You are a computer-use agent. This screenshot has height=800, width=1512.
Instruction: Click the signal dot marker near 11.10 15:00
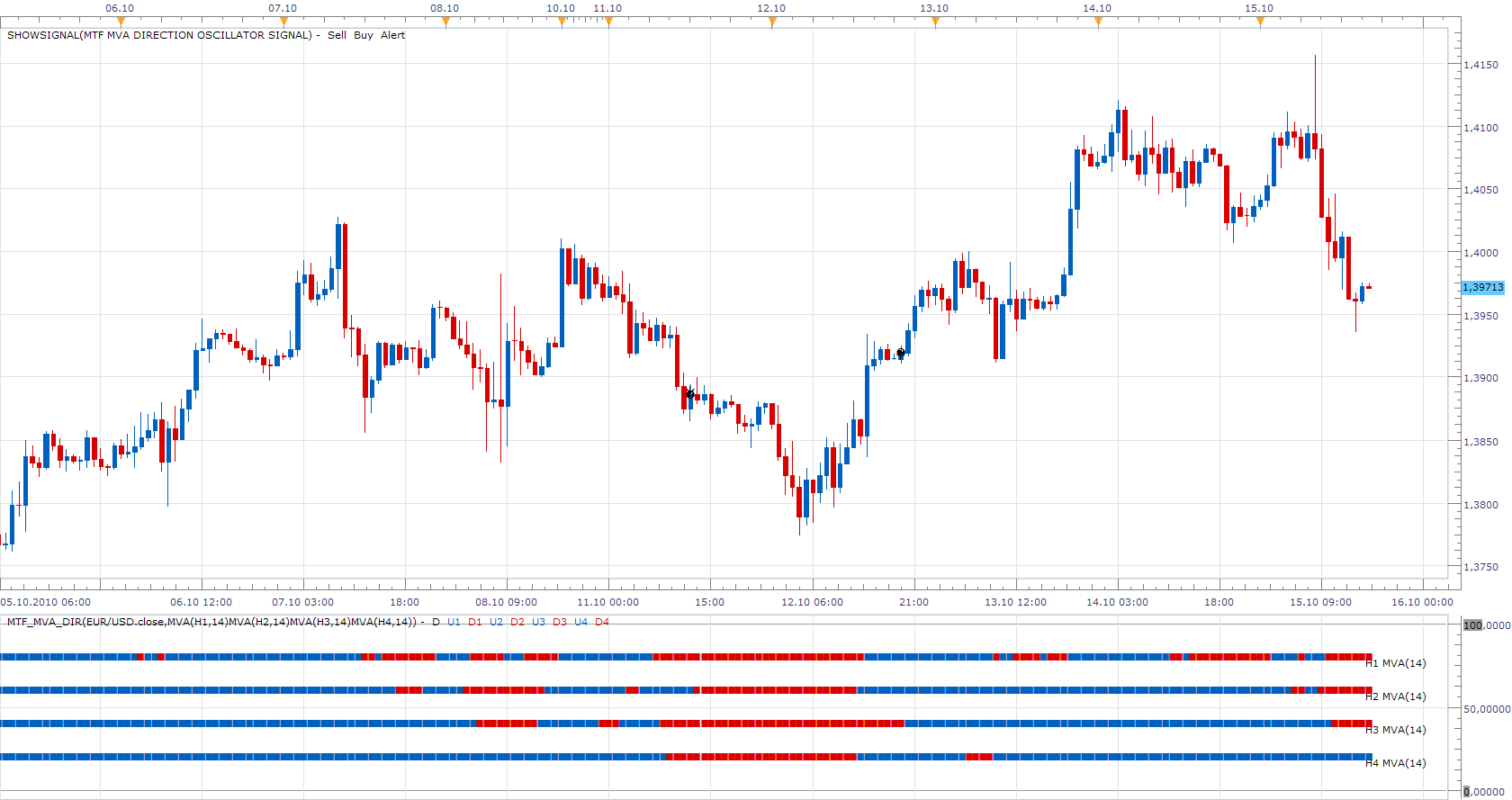click(690, 394)
